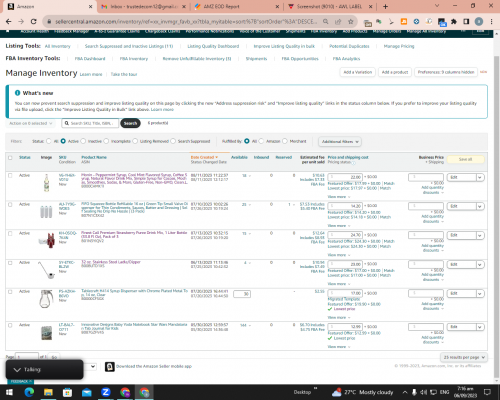Switch to the Gmail Inbox tab
This screenshot has height=400, width=500.
pos(143,7)
